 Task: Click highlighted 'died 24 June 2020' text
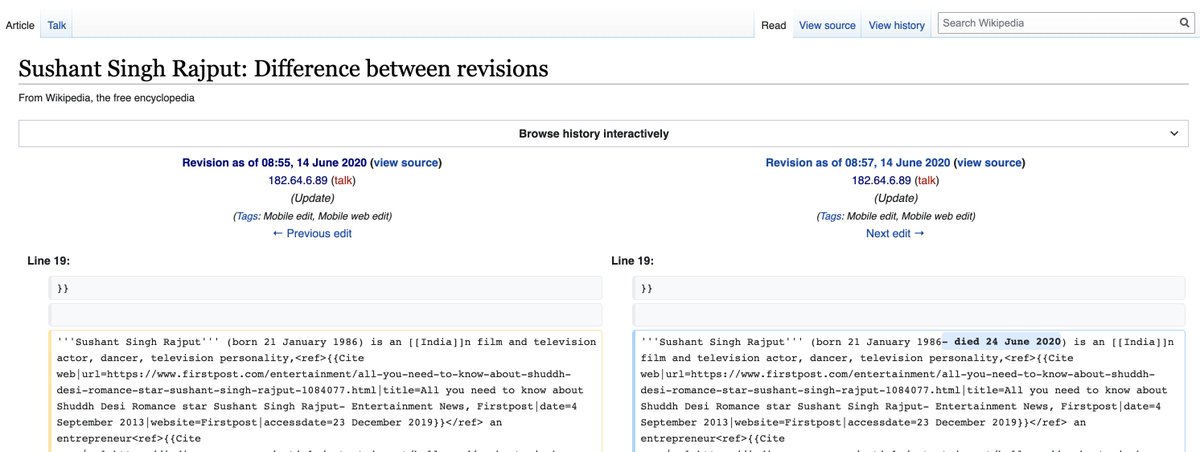(1002, 341)
